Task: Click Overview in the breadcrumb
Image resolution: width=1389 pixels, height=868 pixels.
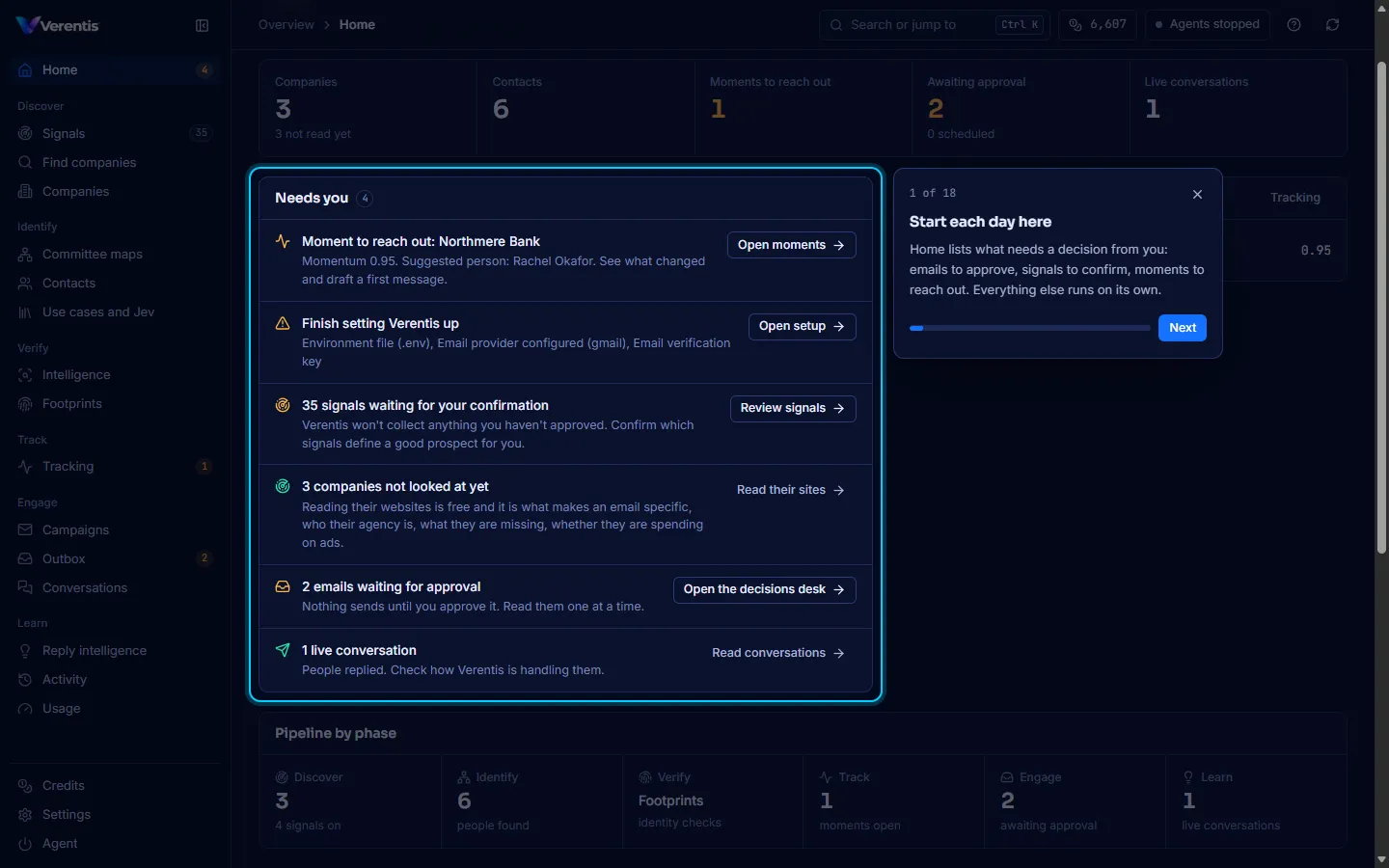Action: point(286,25)
